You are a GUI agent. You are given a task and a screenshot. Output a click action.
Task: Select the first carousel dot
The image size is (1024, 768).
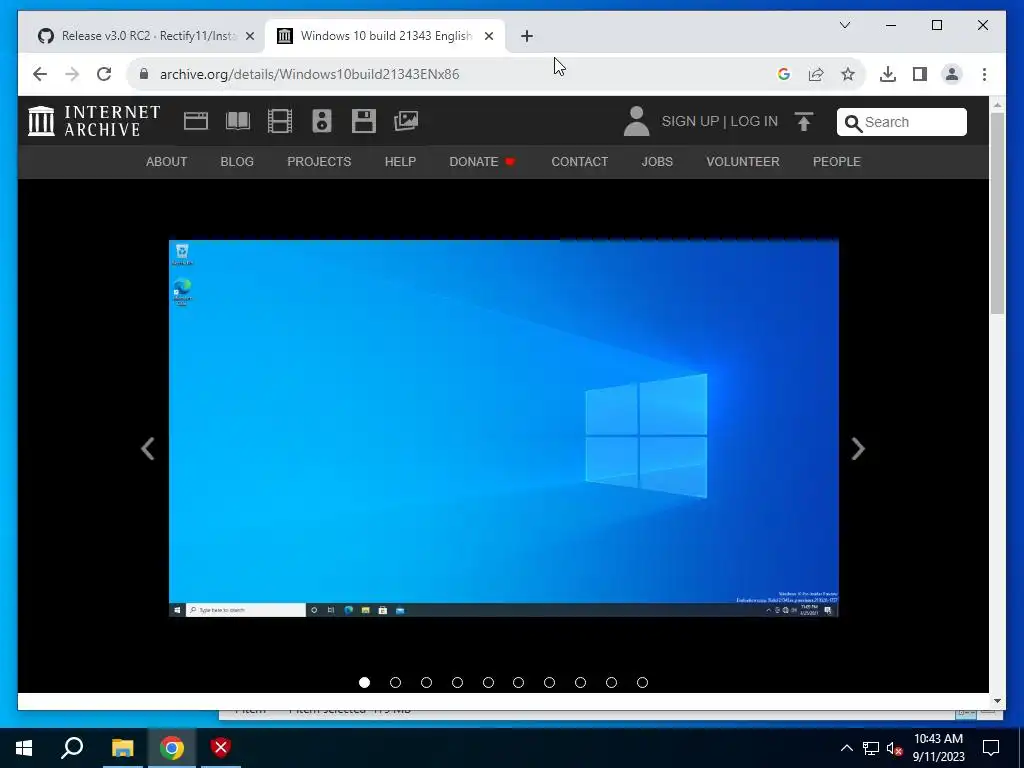pyautogui.click(x=364, y=682)
